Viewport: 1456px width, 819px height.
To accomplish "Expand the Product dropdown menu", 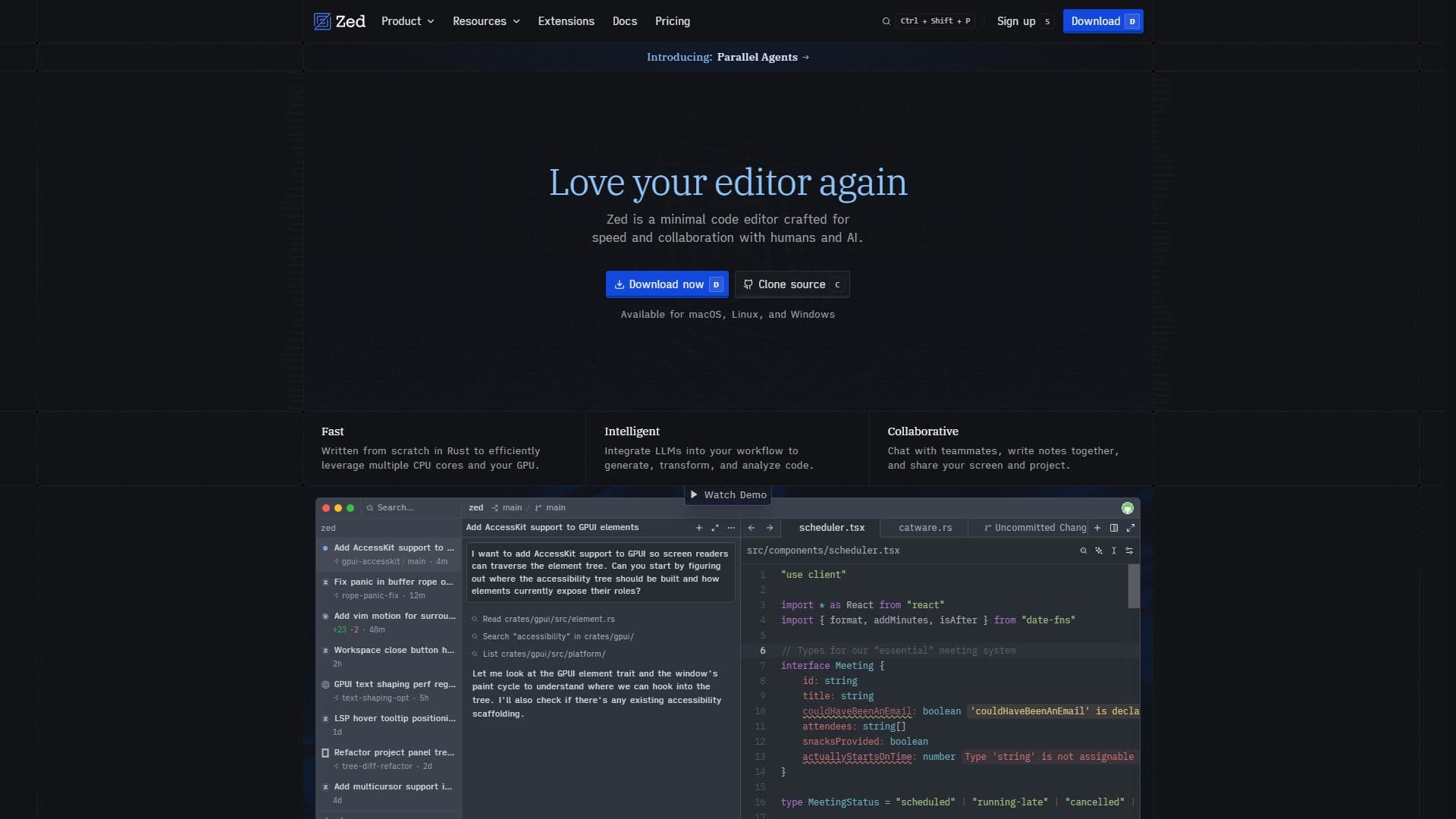I will [x=408, y=21].
